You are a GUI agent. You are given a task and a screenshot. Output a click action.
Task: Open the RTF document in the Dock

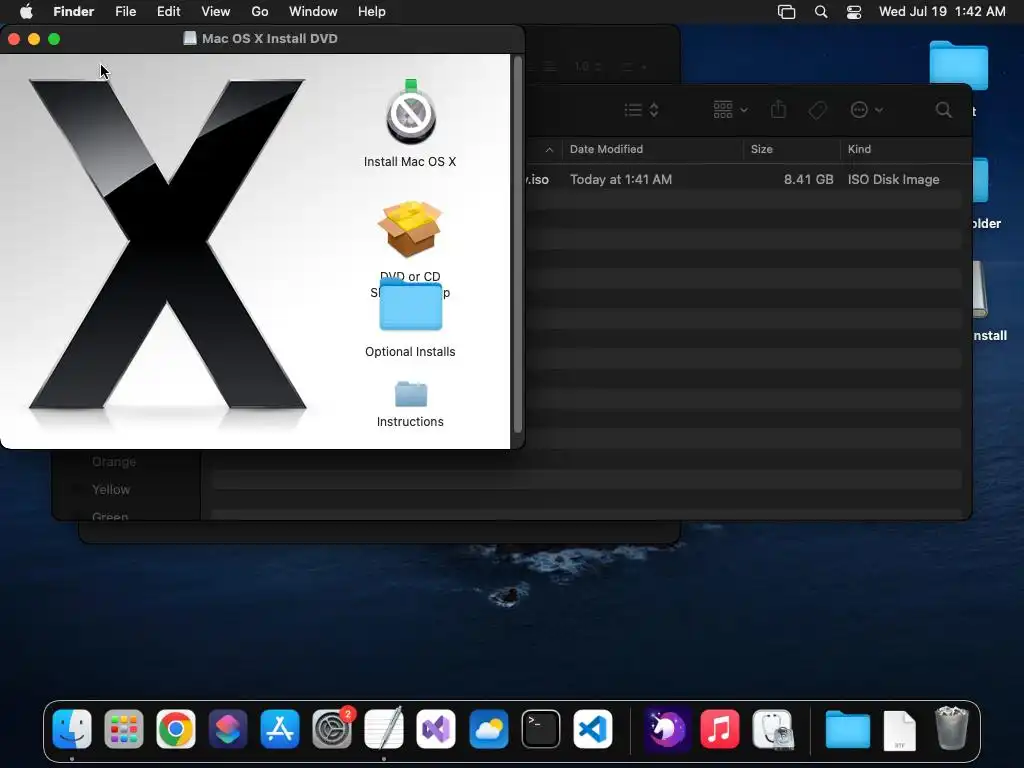[899, 730]
